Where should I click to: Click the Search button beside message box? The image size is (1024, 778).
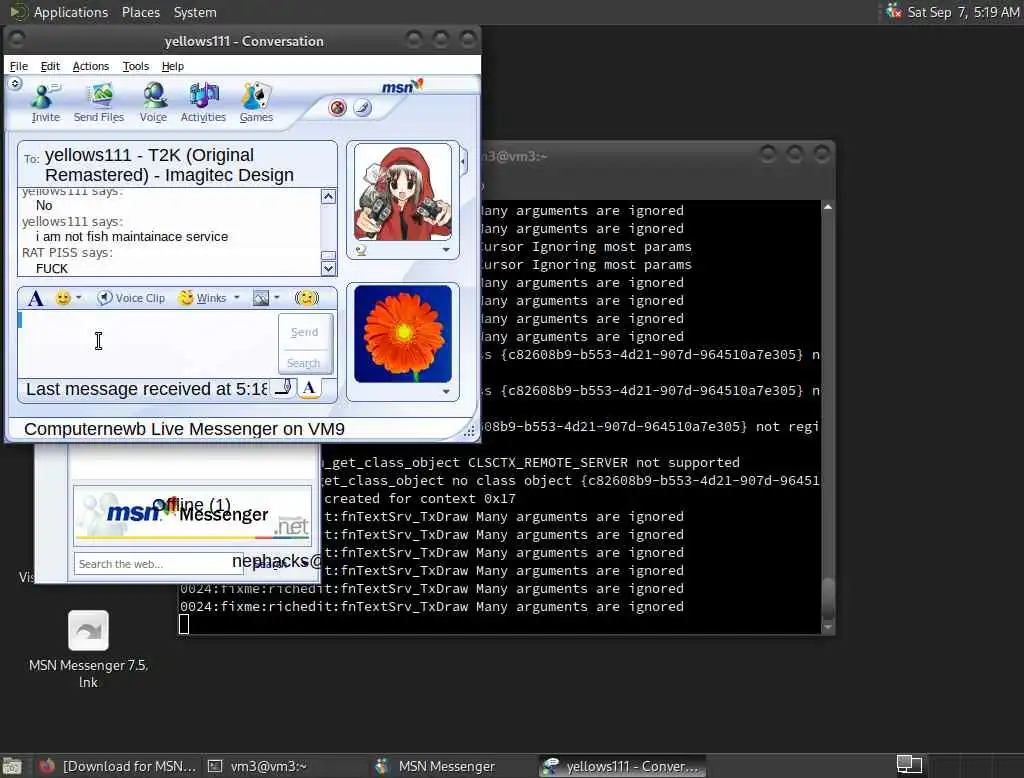coord(304,363)
